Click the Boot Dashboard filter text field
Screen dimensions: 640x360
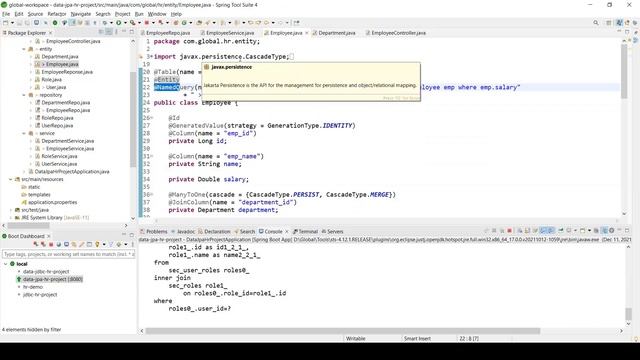(x=69, y=254)
